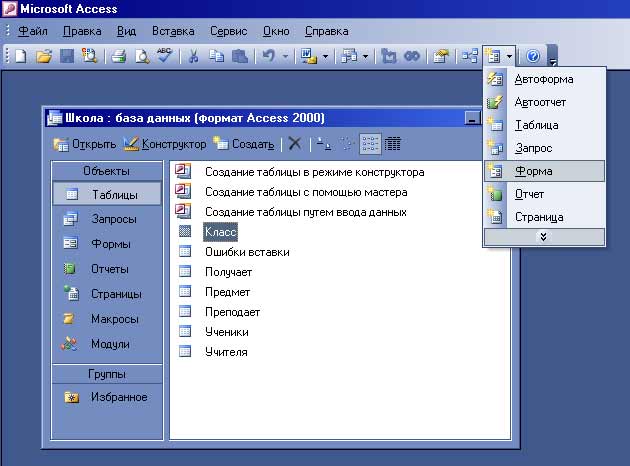Switch to Large Icons view
The height and width of the screenshot is (466, 630).
tap(324, 143)
